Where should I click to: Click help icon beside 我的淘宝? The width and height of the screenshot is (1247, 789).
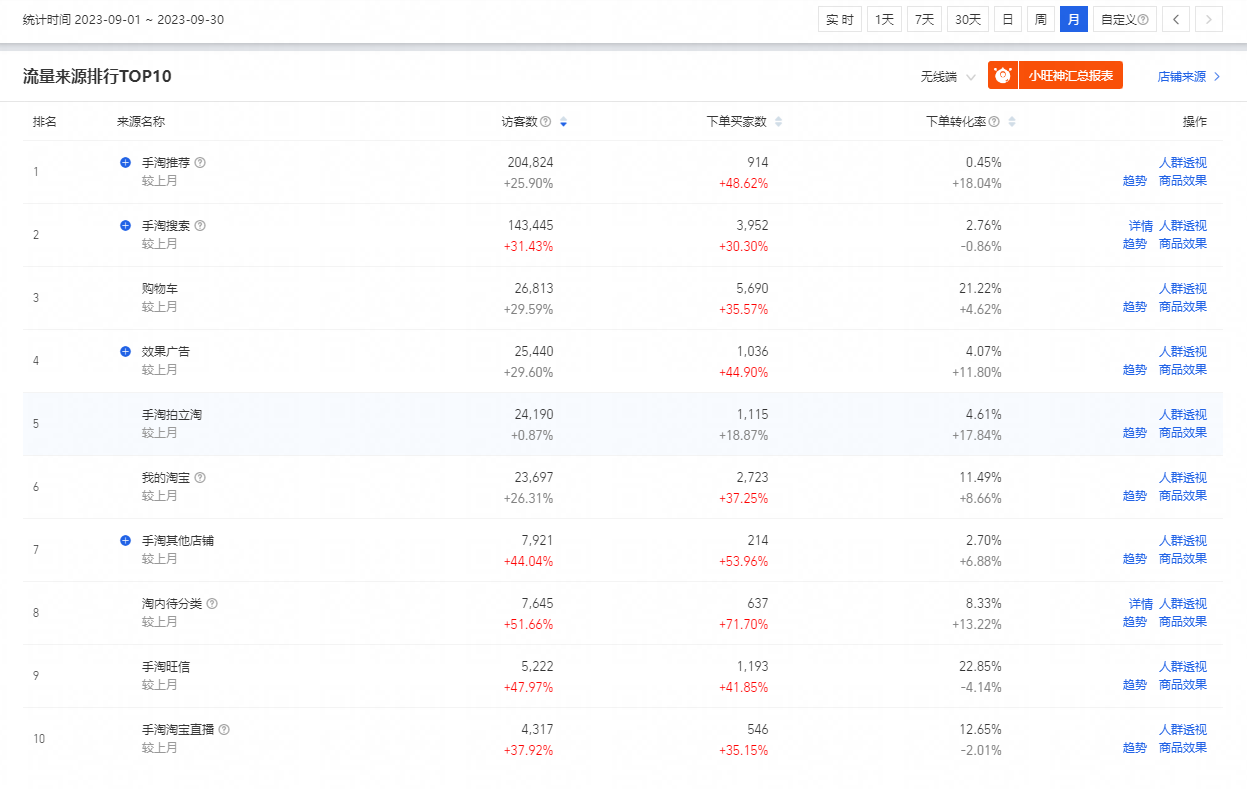pyautogui.click(x=200, y=478)
